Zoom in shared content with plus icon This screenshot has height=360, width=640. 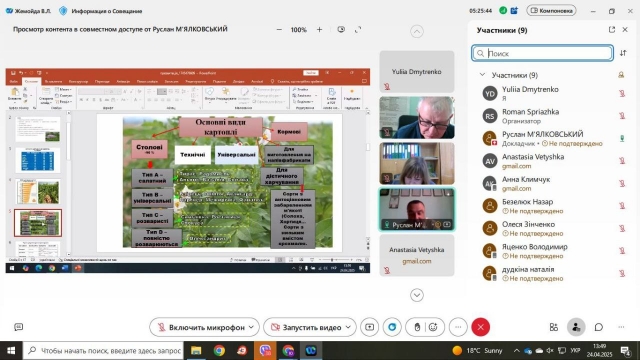pyautogui.click(x=319, y=30)
